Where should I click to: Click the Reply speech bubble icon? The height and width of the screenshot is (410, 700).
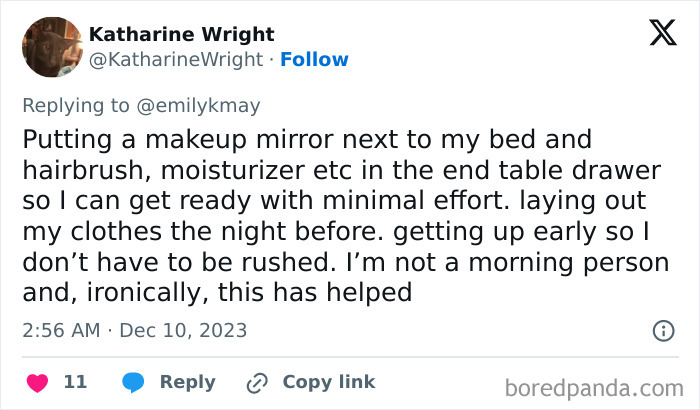(133, 382)
